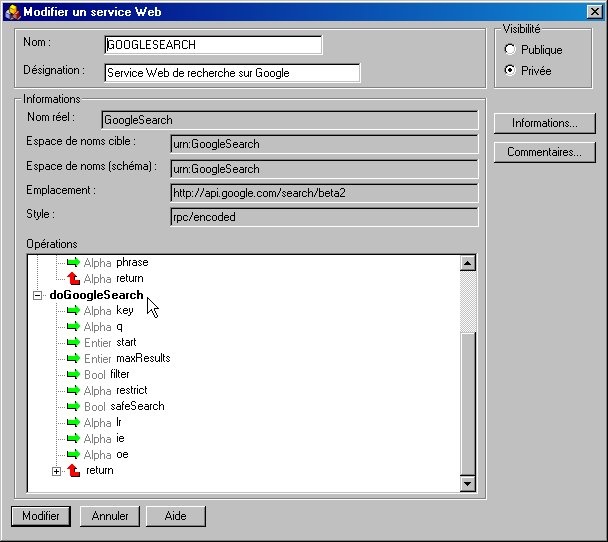Screen dimensions: 608x542
Task: Click the Modifier button
Action: click(41, 516)
